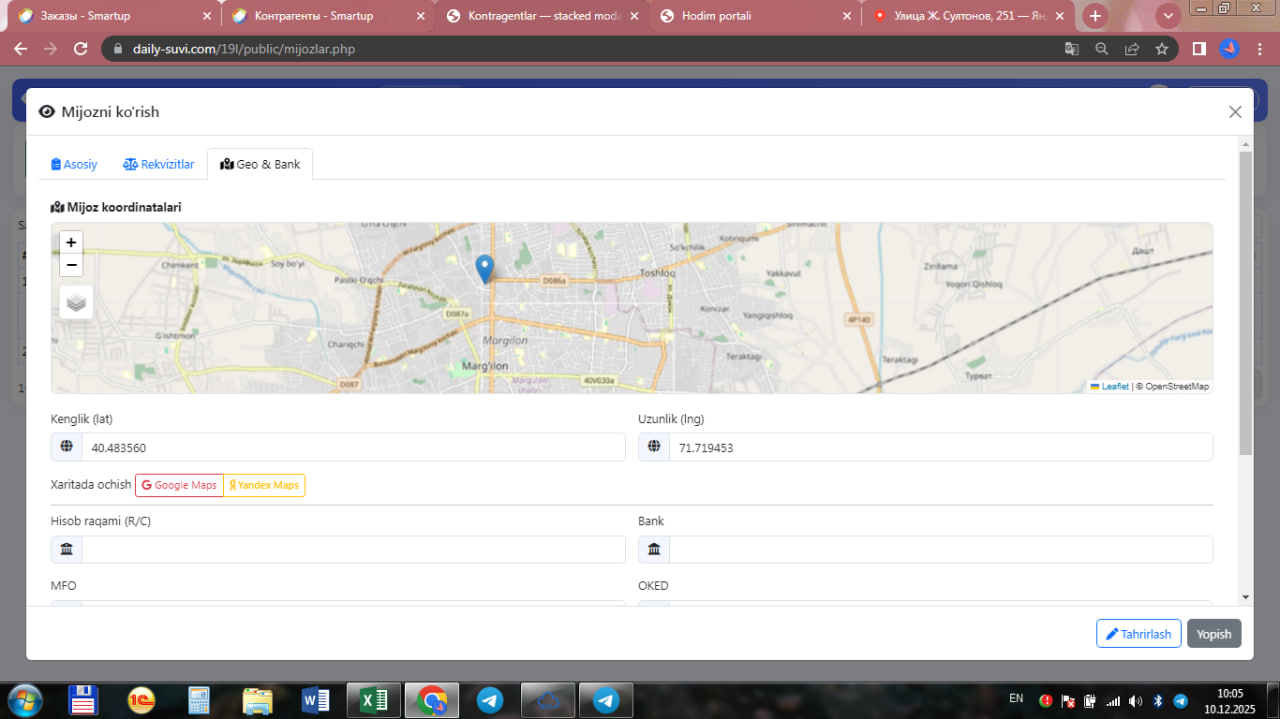The width and height of the screenshot is (1280, 719).
Task: Focus the Hisob raqami (R/C) field
Action: (x=352, y=549)
